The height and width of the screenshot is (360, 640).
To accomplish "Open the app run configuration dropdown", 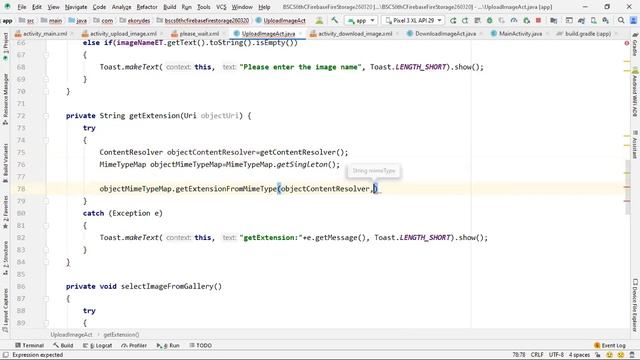I will click(x=361, y=20).
